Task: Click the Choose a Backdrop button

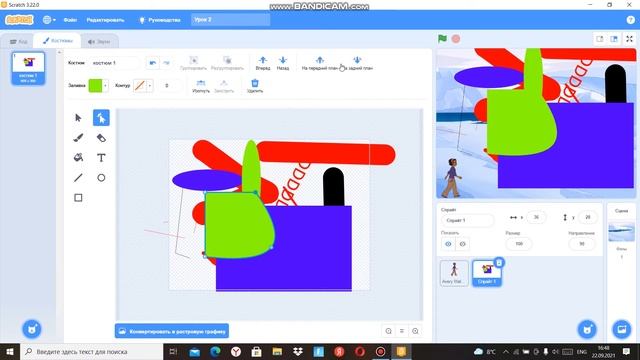Action: click(622, 329)
